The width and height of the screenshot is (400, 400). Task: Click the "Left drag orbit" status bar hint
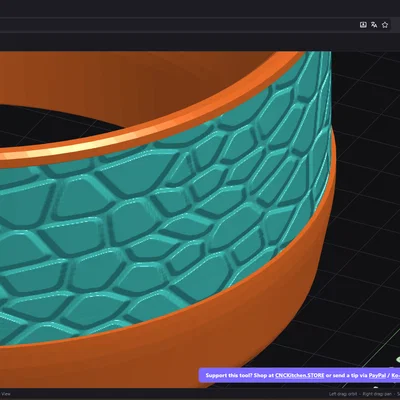coord(343,394)
